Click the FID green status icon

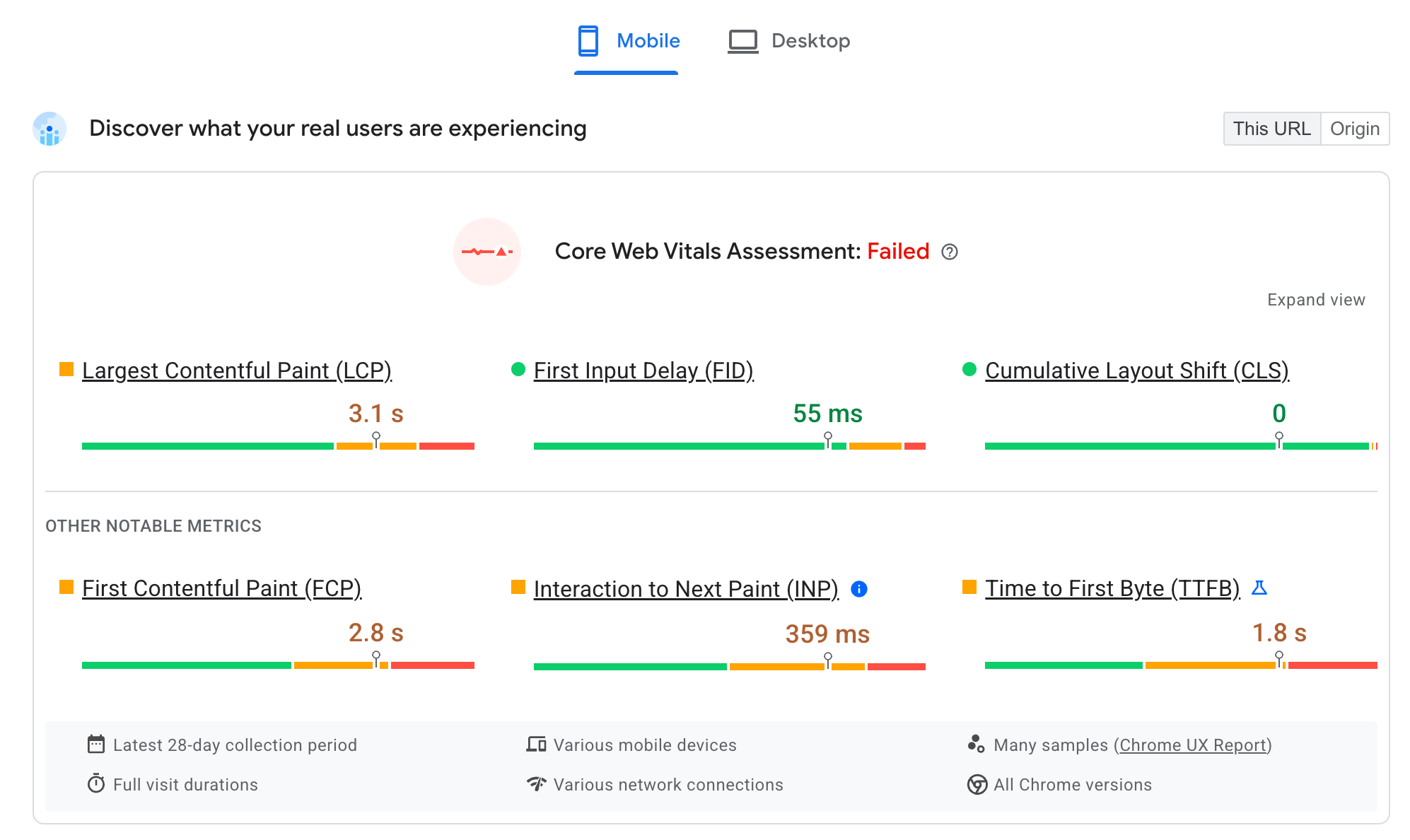(517, 370)
